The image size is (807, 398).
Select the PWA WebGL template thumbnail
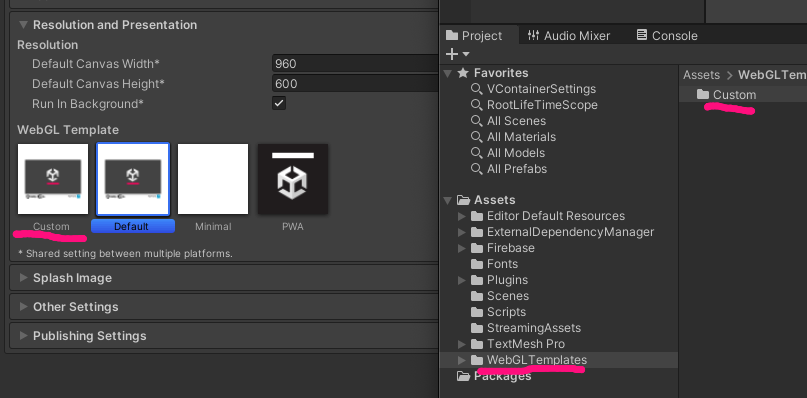point(293,179)
